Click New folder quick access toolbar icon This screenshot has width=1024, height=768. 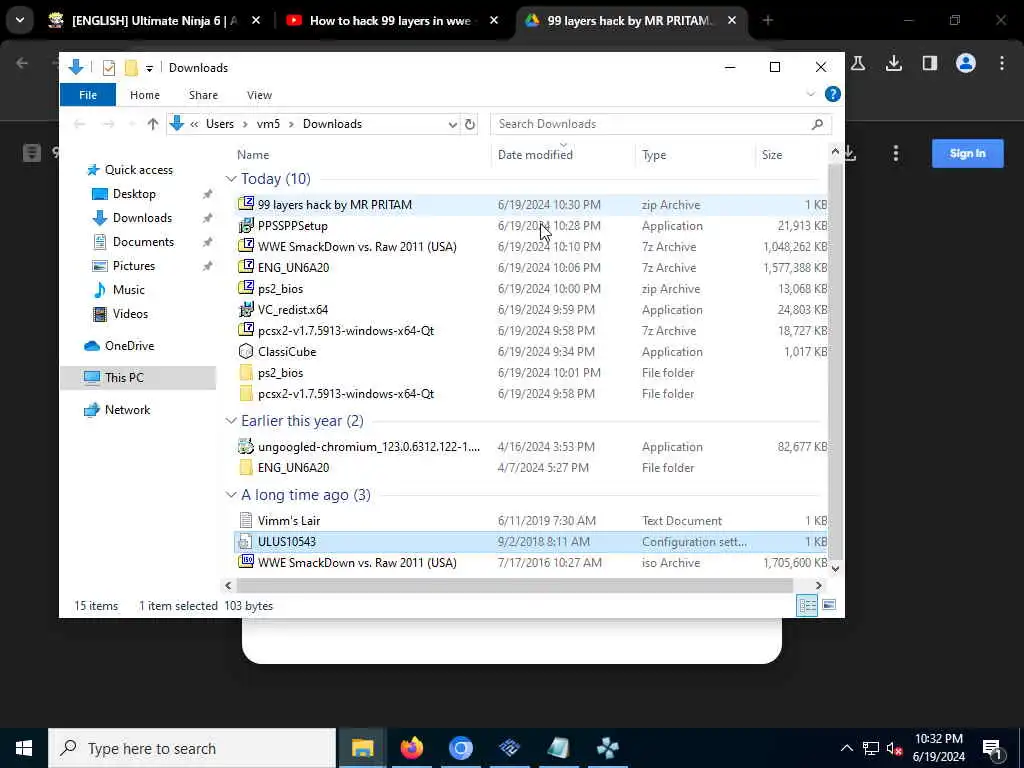tap(131, 67)
